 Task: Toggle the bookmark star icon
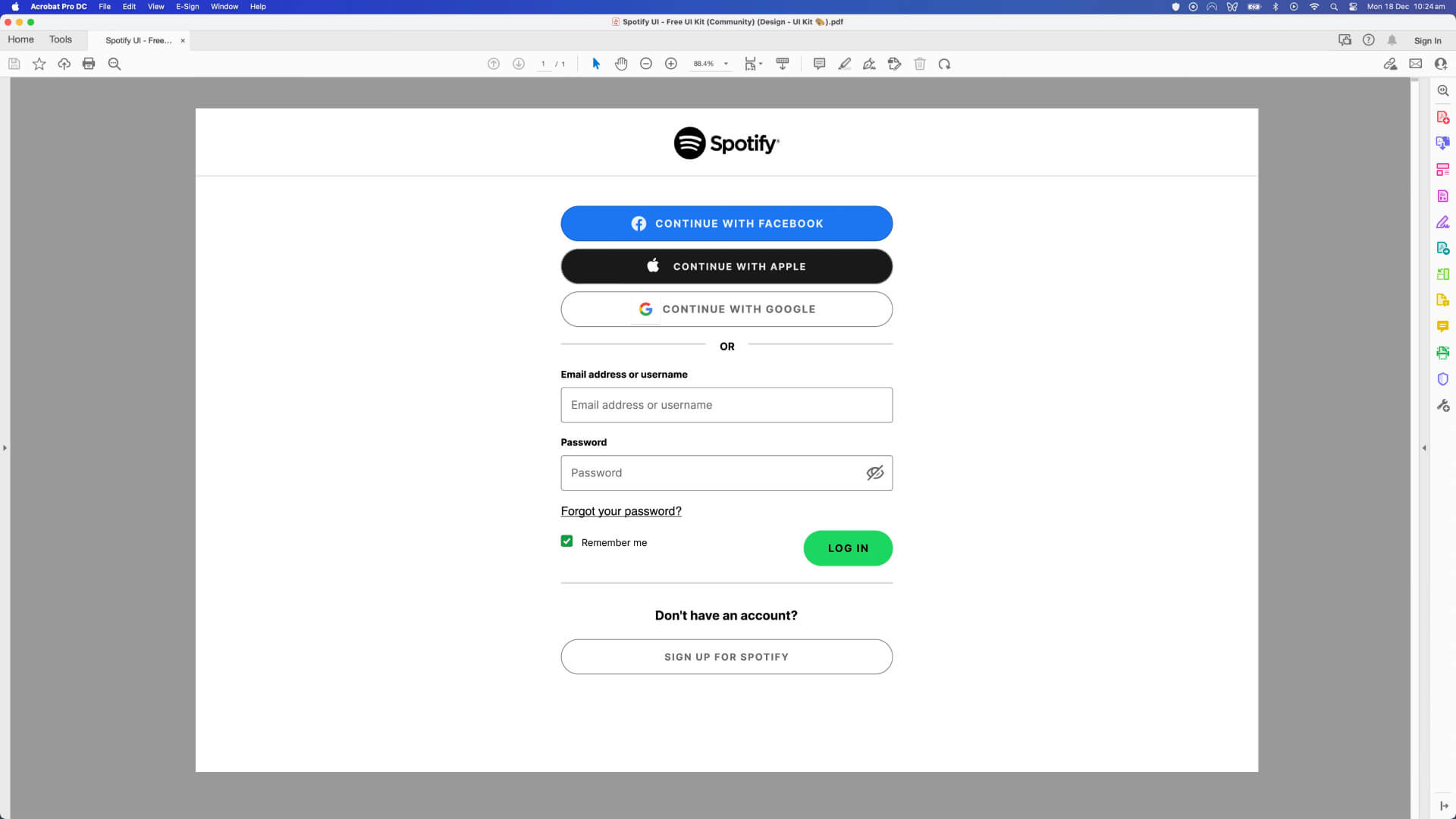point(38,64)
